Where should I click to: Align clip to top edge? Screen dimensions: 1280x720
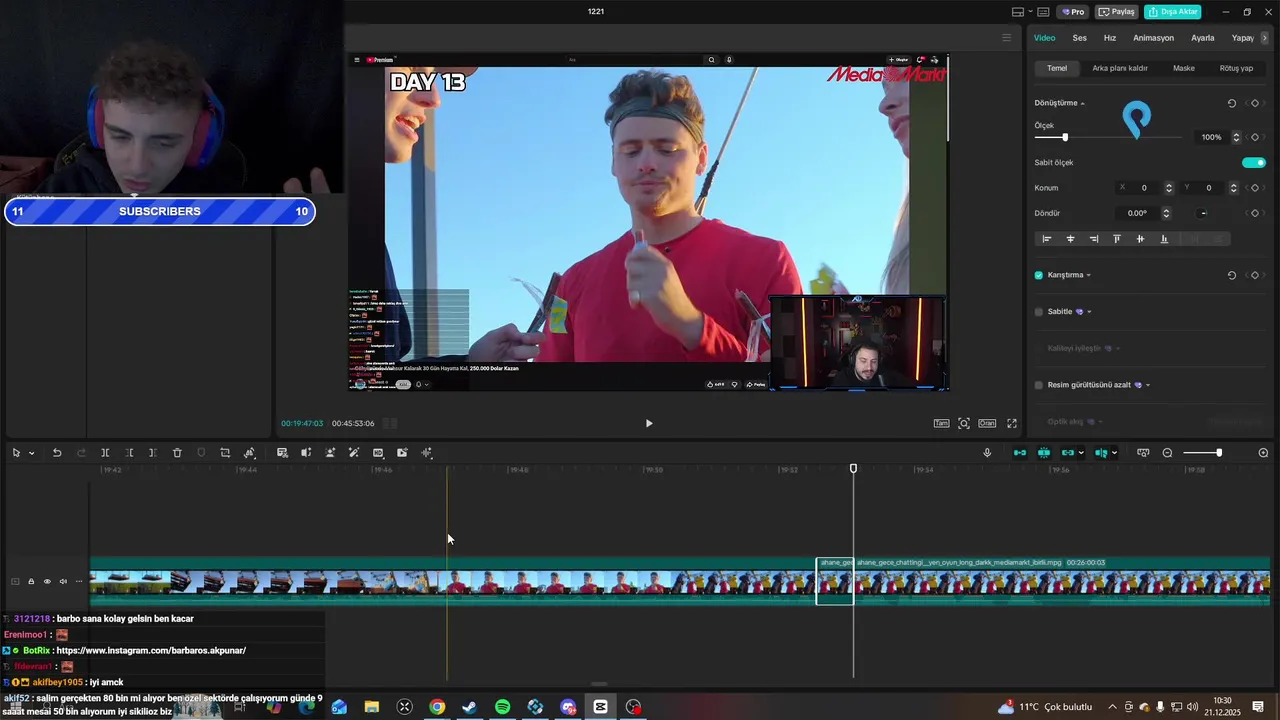pyautogui.click(x=1117, y=239)
